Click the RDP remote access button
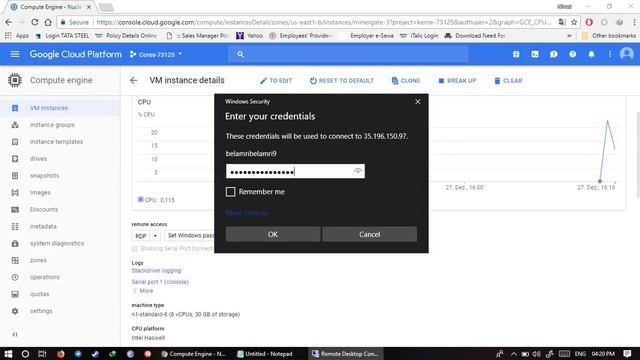Viewport: 640px width, 360px height. [x=141, y=236]
